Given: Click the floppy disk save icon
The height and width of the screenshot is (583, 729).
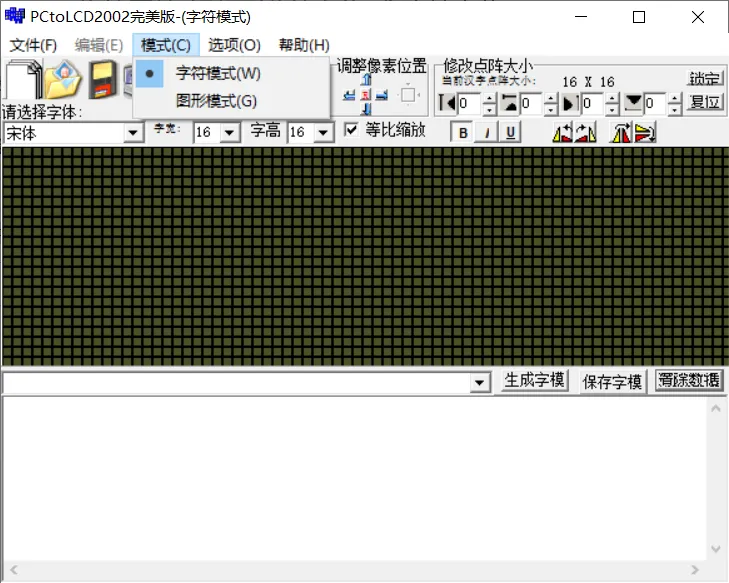Looking at the screenshot, I should click(103, 79).
